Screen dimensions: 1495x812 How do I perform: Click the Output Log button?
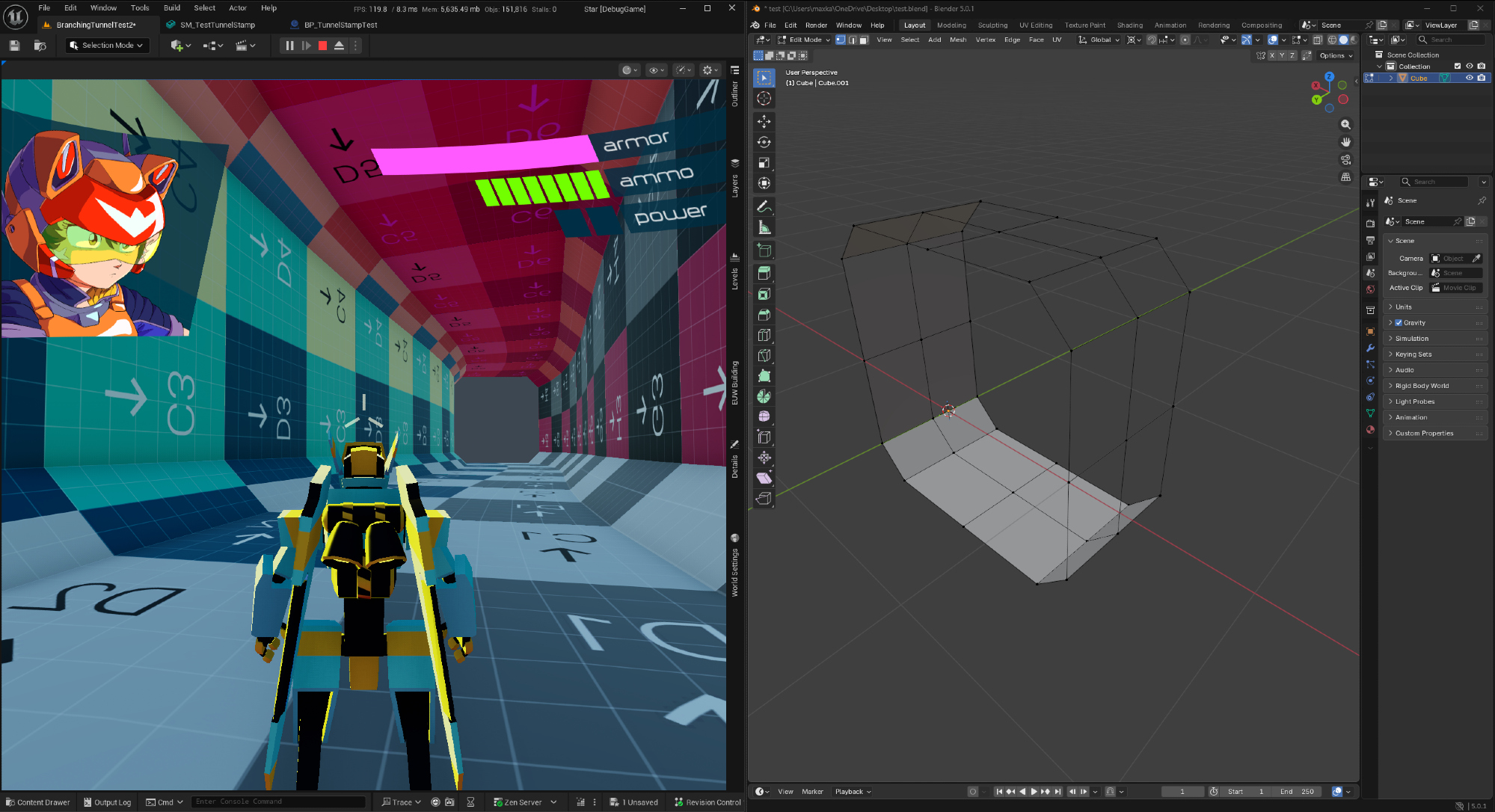107,802
